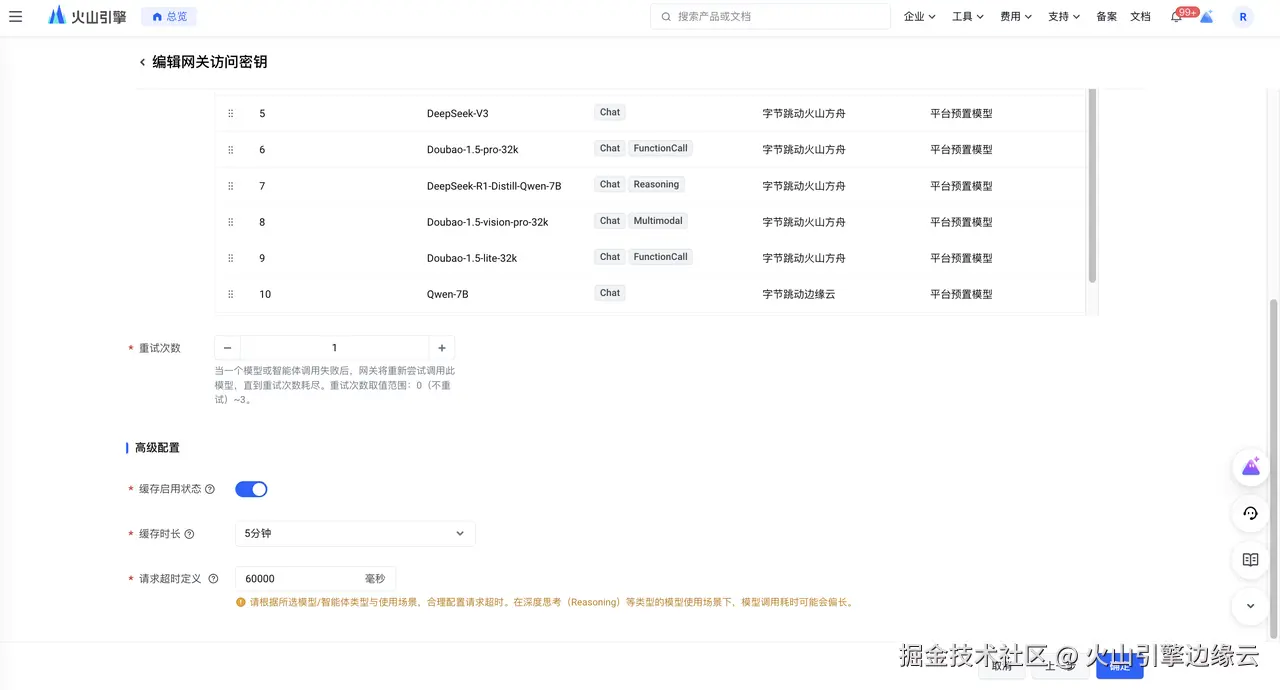The image size is (1280, 690).
Task: Focus the 重试次数 value field
Action: (x=334, y=348)
